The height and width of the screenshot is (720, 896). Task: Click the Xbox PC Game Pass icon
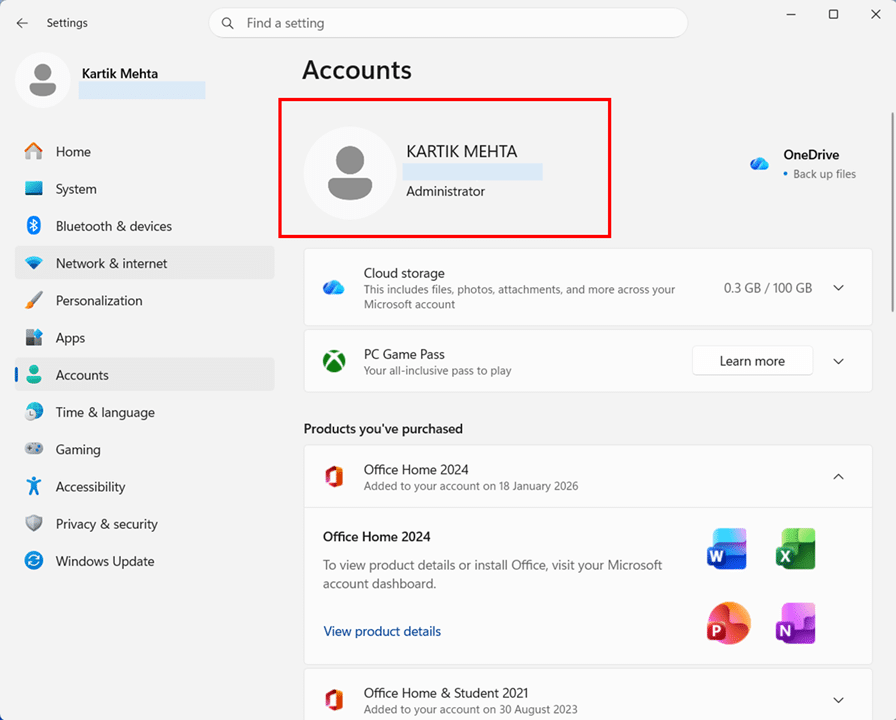(334, 362)
